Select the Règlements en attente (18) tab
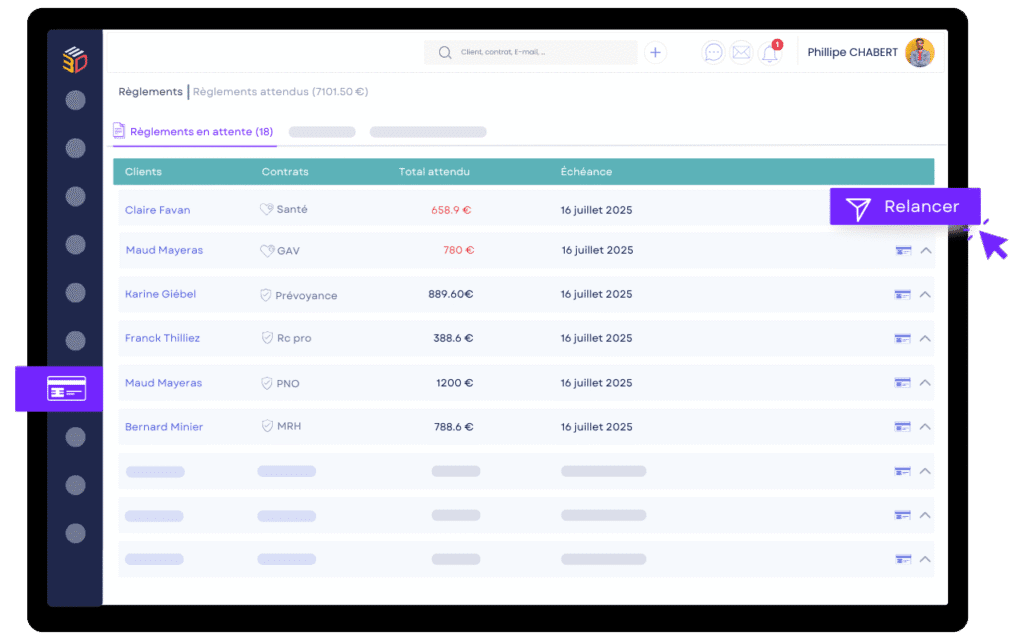Viewport: 1024px width, 640px height. [200, 131]
